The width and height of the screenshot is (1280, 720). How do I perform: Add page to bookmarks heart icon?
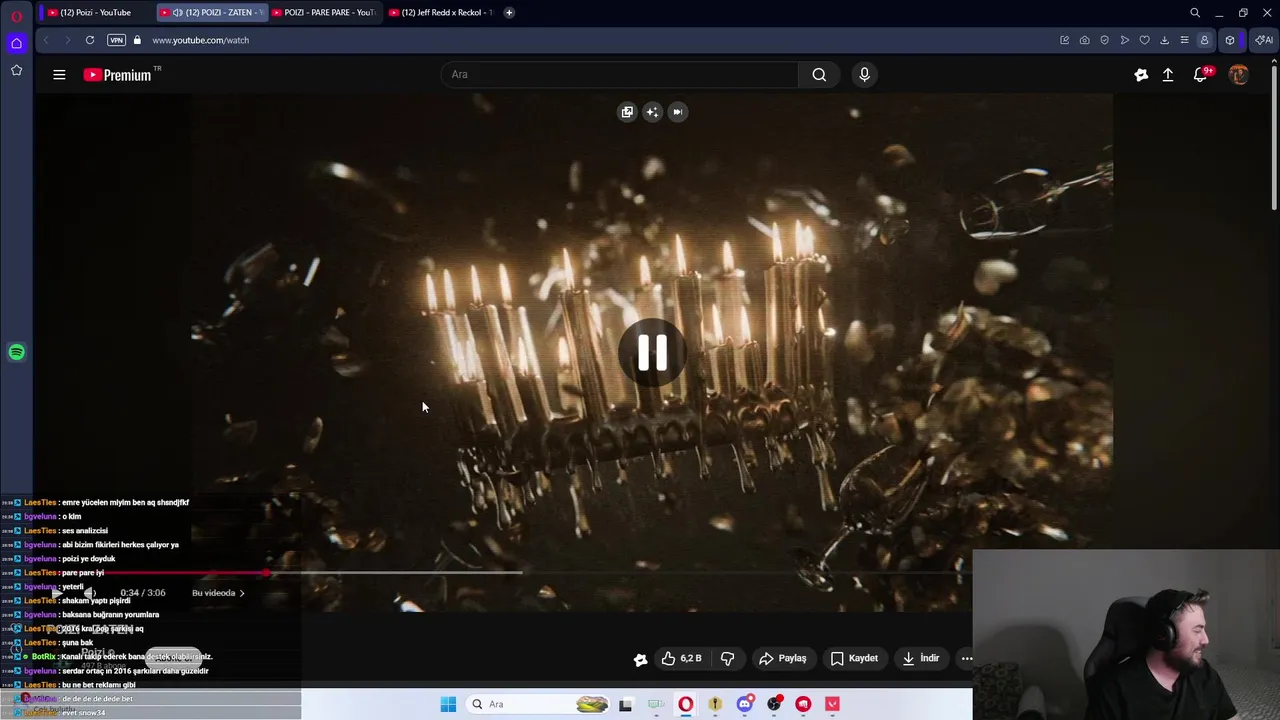(1145, 40)
